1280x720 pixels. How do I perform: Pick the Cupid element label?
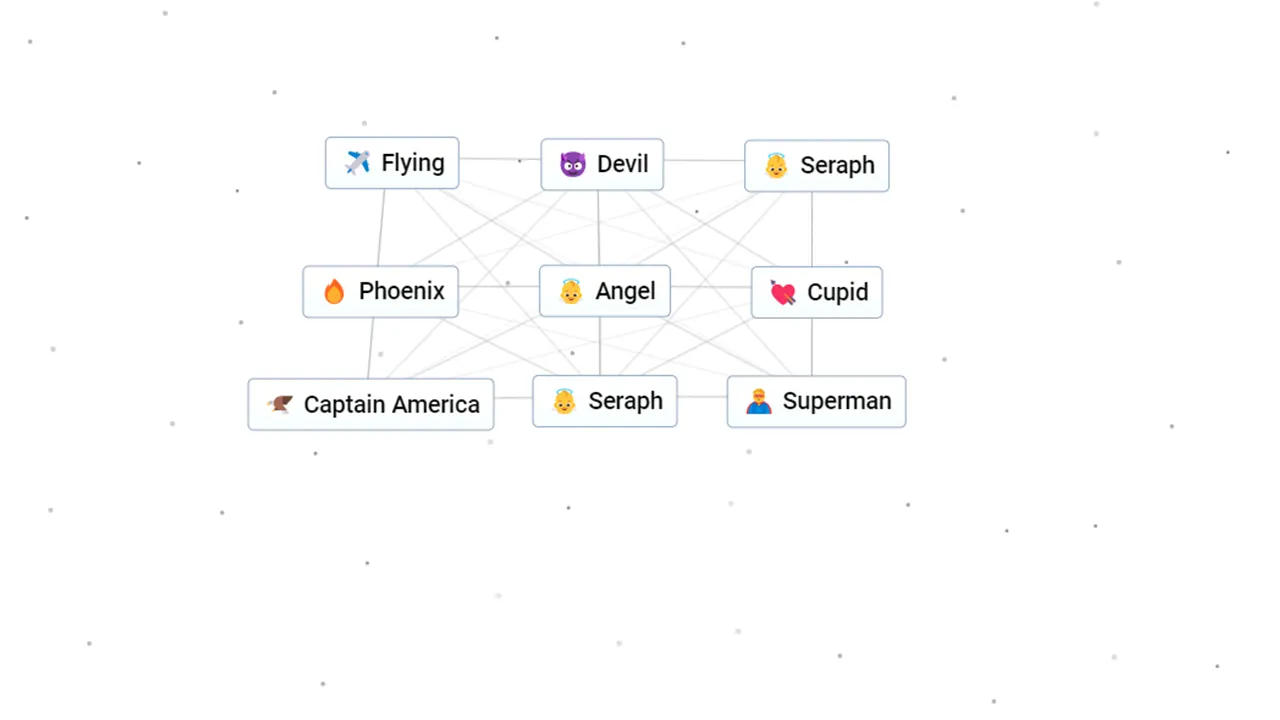click(838, 292)
